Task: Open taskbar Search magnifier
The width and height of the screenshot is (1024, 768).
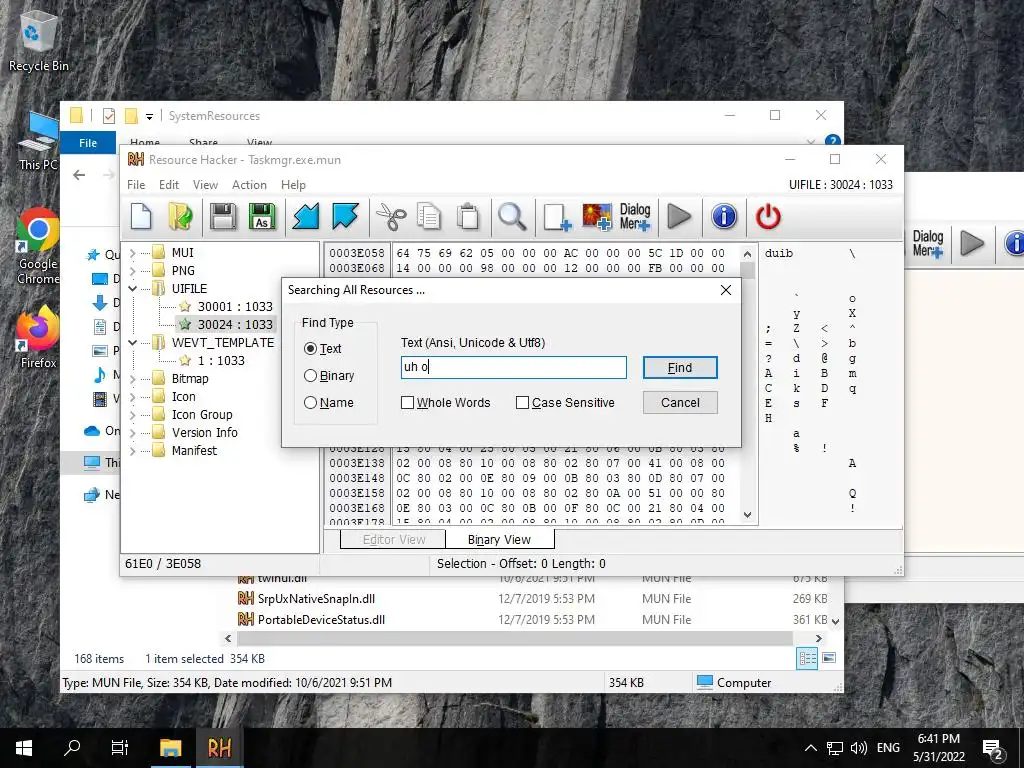Action: (72, 748)
